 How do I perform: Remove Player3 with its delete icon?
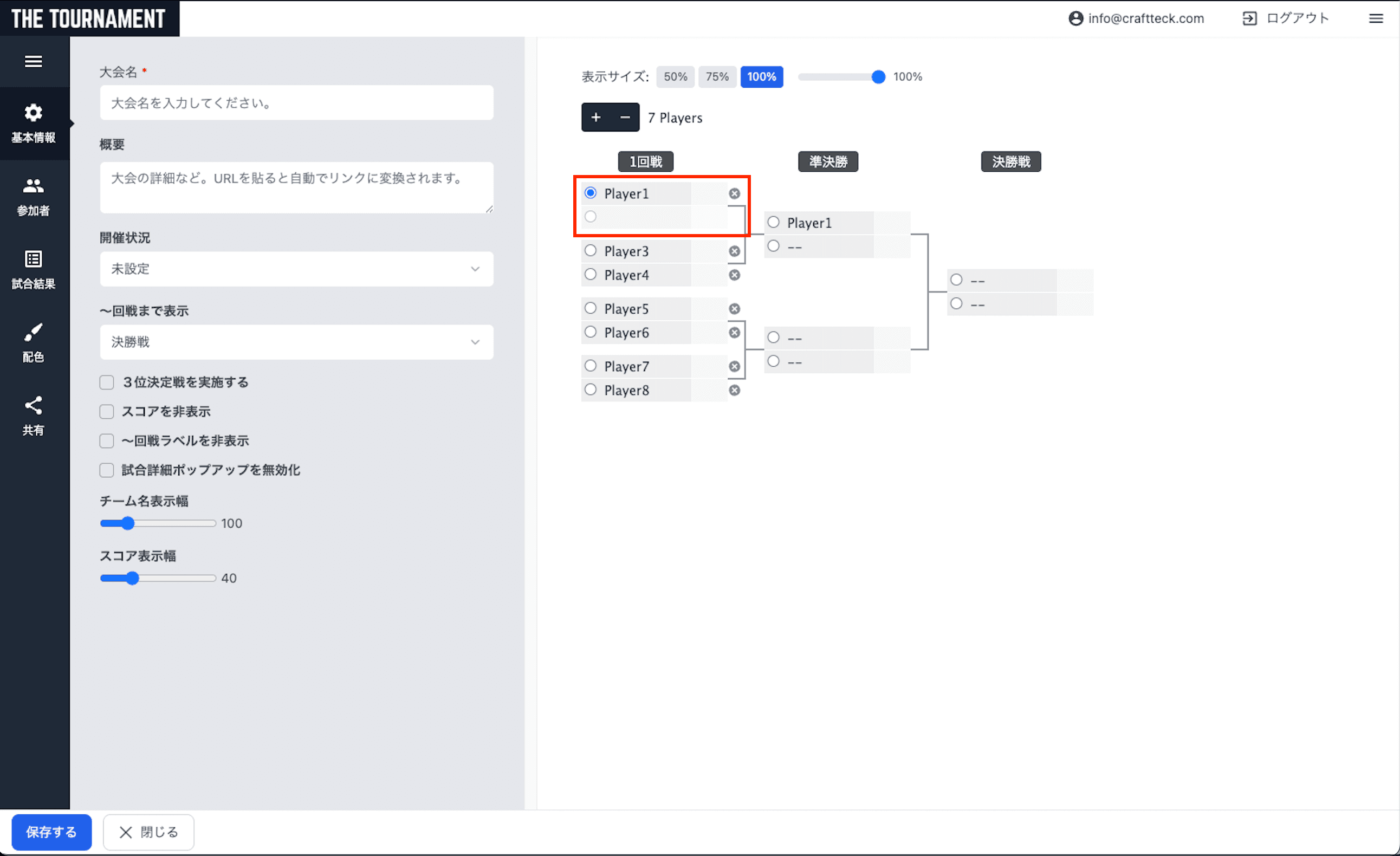(x=734, y=251)
